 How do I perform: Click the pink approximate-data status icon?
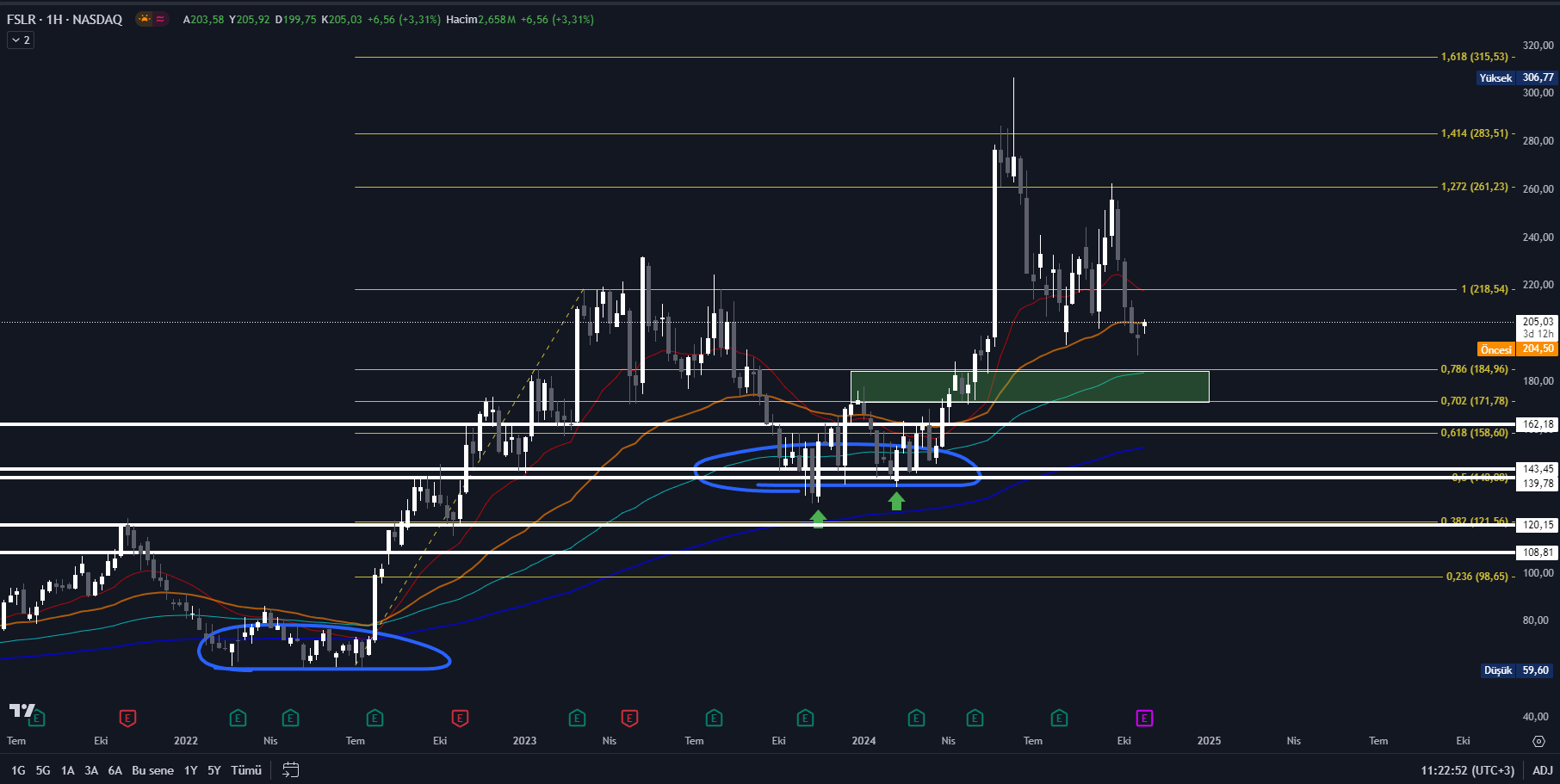click(160, 19)
